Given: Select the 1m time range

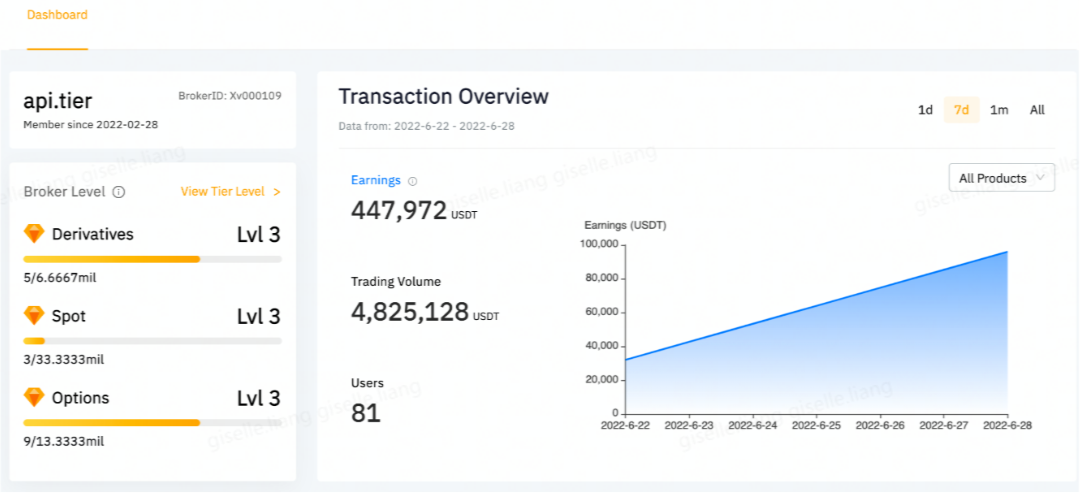Looking at the screenshot, I should (x=999, y=110).
